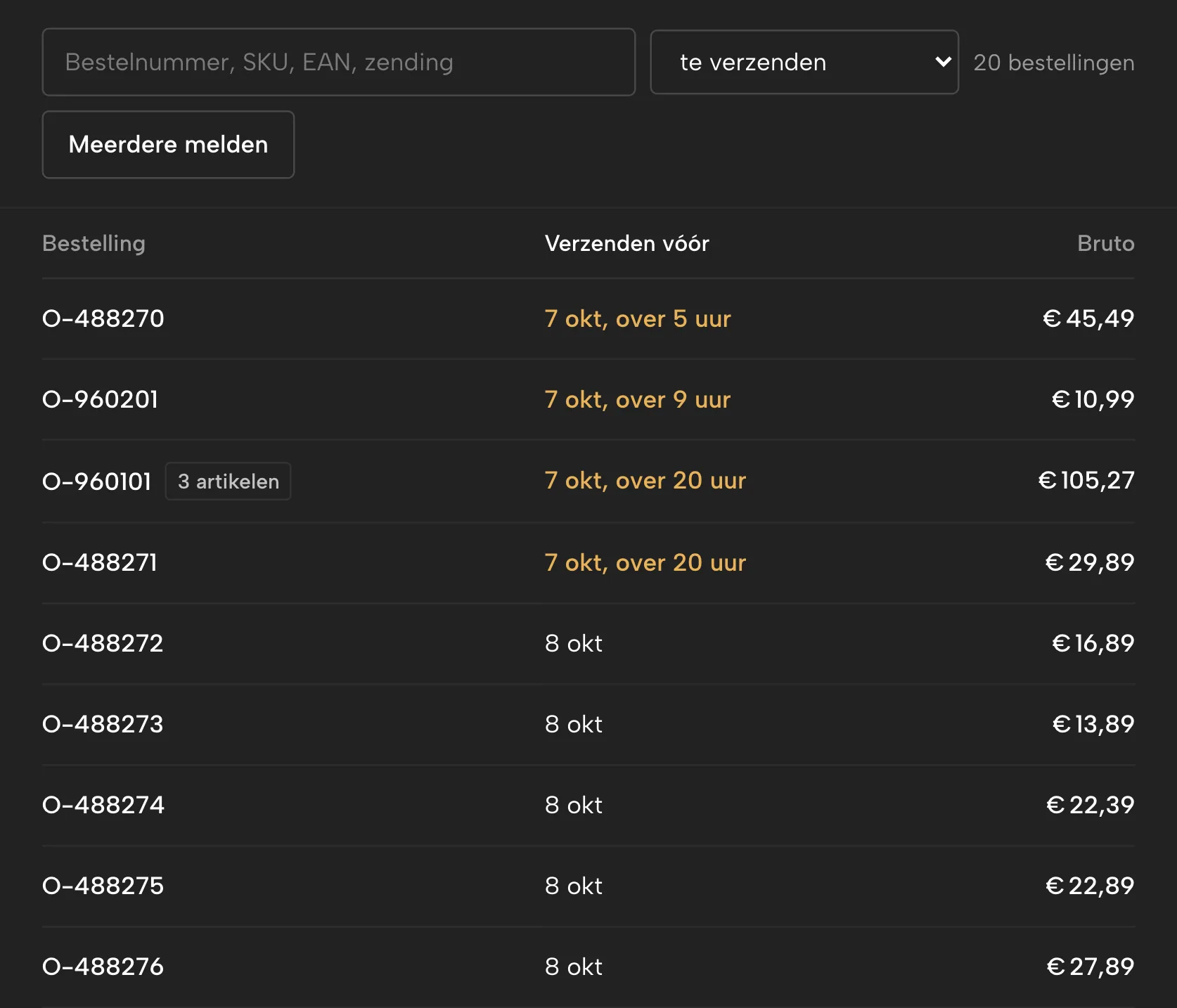Click the € 29,89 amount

[x=1090, y=562]
